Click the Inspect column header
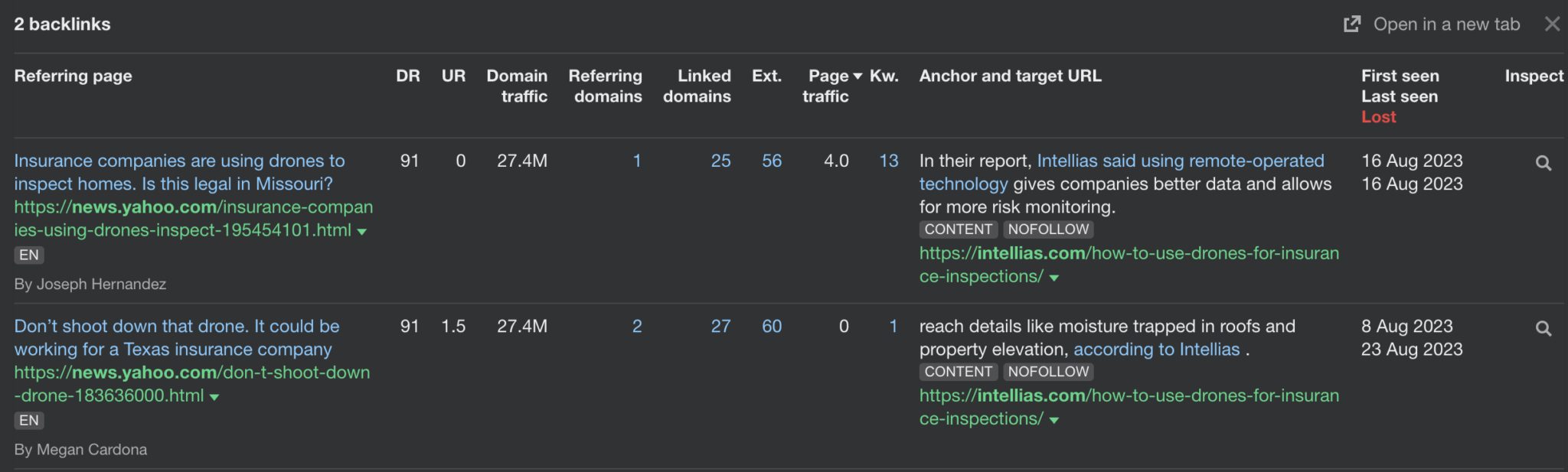 1534,76
